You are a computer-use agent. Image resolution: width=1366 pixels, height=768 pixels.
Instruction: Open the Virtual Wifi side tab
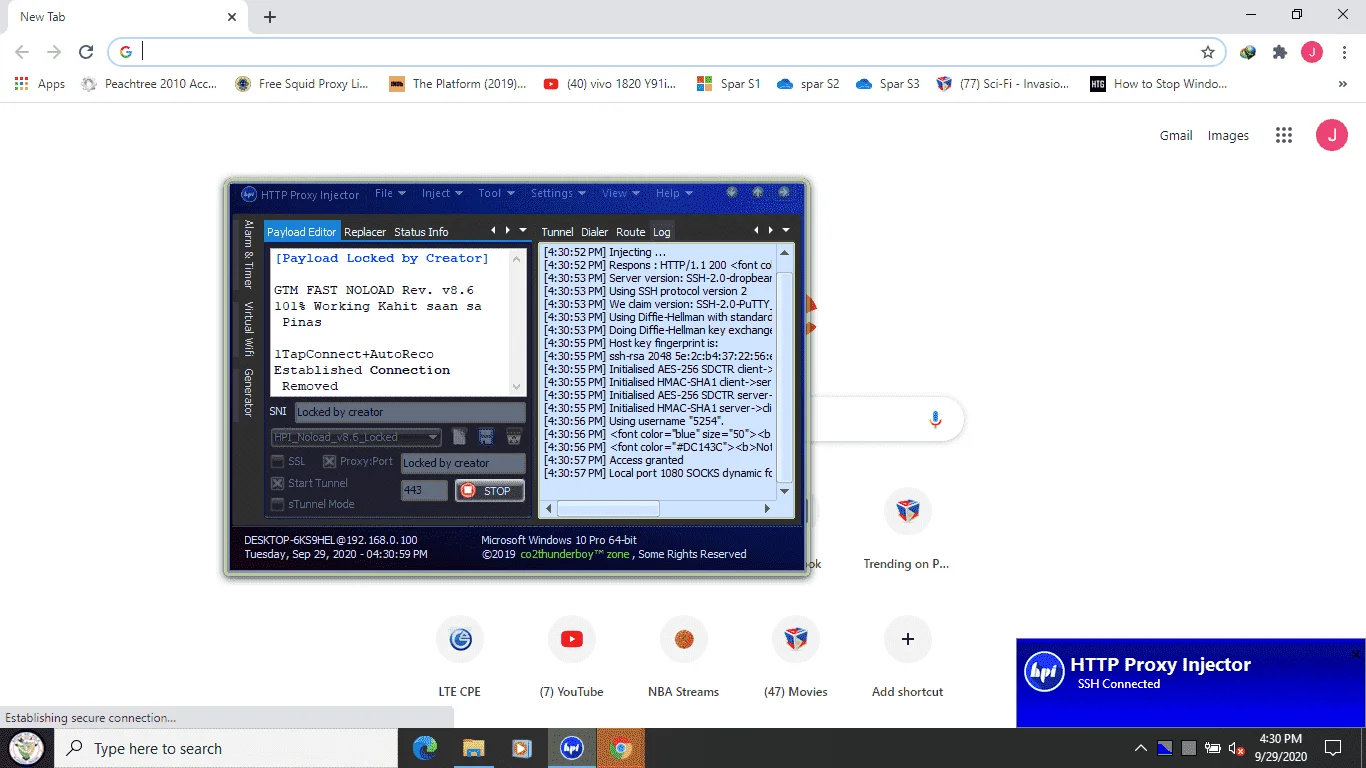tap(249, 329)
